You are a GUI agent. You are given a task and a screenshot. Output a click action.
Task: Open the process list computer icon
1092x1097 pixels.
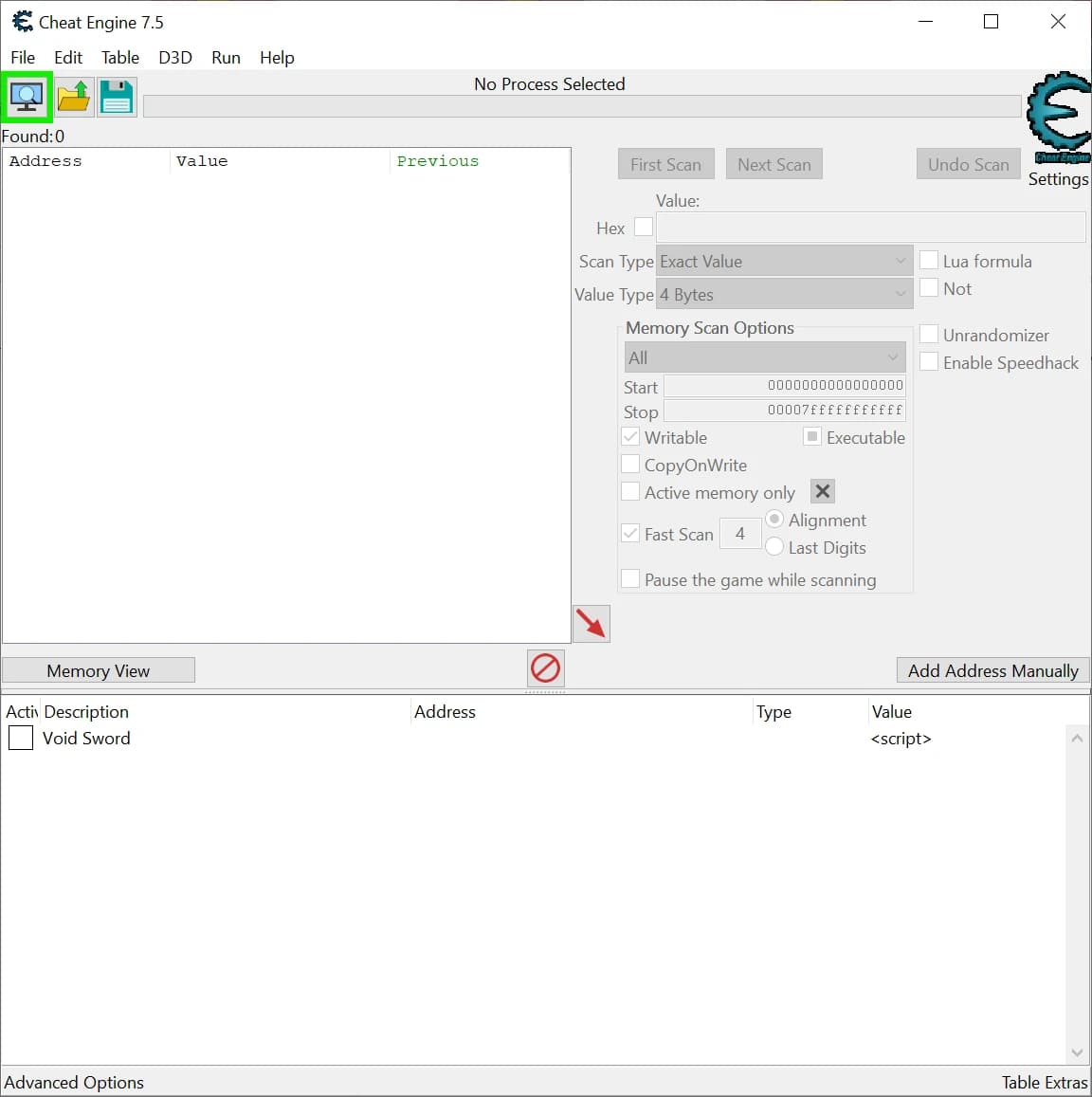click(27, 98)
